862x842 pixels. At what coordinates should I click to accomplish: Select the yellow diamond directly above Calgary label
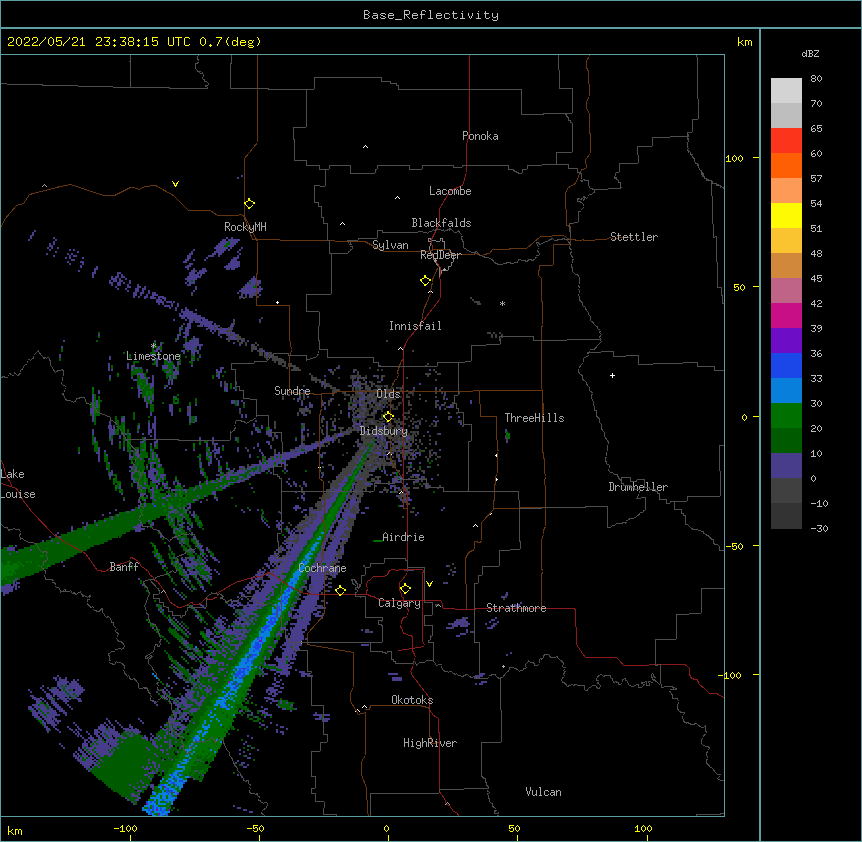click(405, 589)
